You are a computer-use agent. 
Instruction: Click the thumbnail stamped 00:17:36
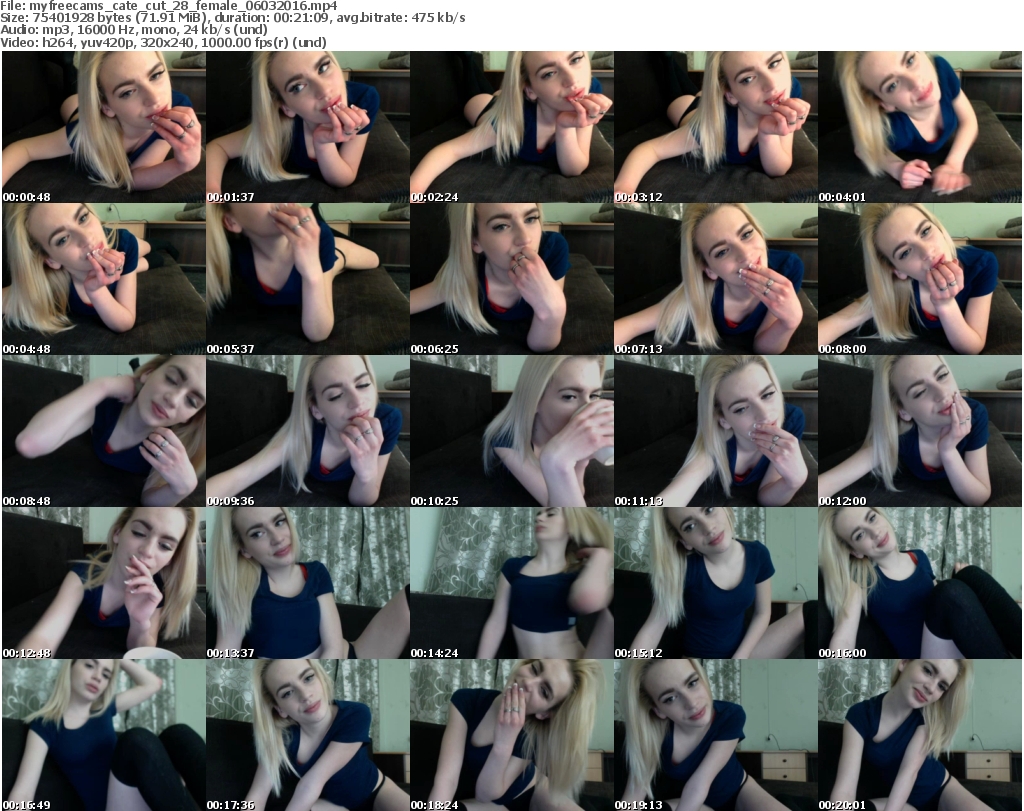tap(308, 735)
